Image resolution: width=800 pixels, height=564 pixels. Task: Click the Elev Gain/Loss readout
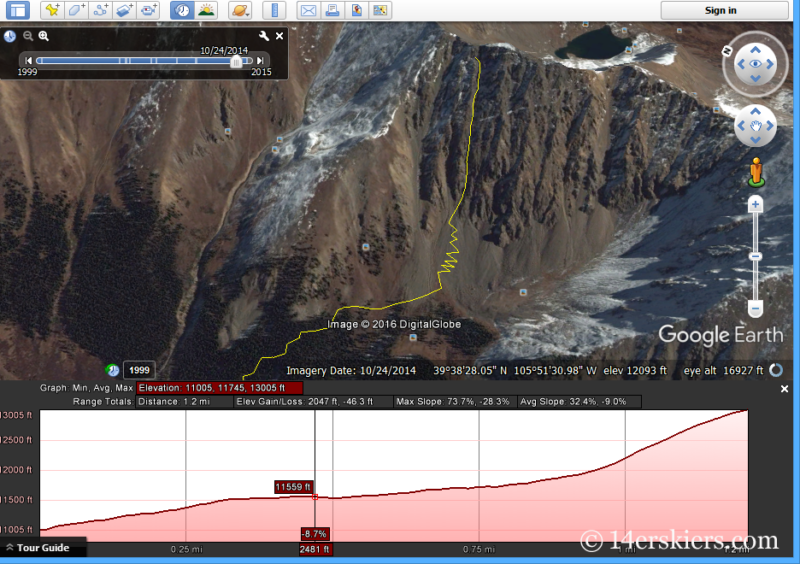point(312,402)
